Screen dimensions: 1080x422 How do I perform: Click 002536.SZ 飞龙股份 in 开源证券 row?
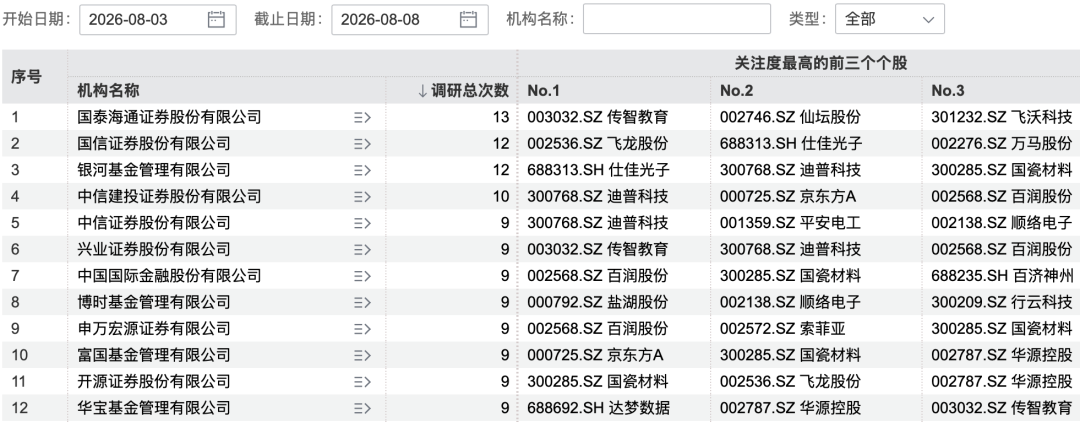[x=791, y=381]
